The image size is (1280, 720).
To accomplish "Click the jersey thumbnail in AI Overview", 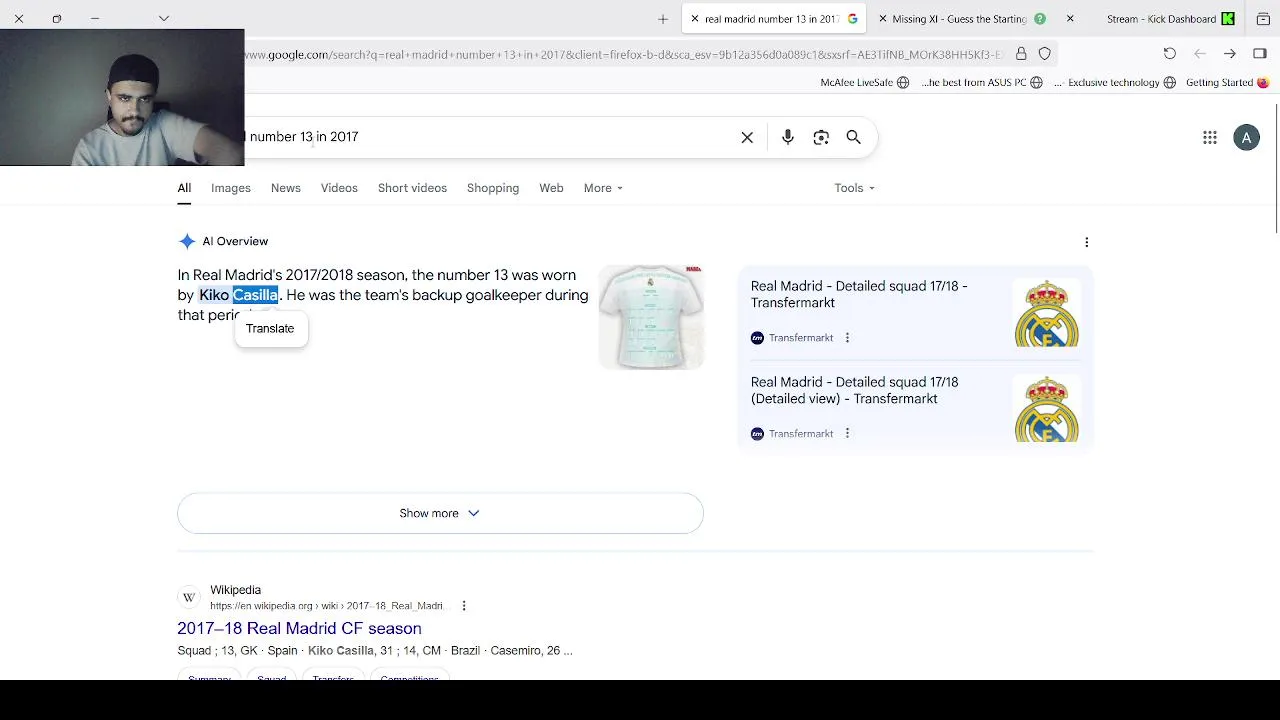I will click(651, 317).
